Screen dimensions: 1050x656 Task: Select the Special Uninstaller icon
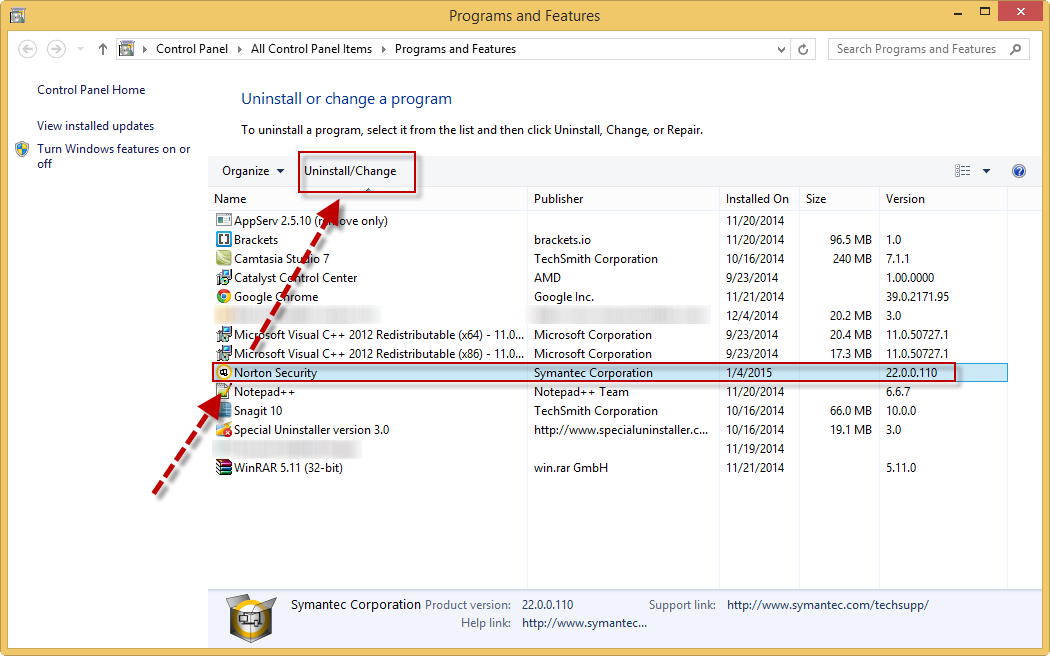tap(224, 429)
